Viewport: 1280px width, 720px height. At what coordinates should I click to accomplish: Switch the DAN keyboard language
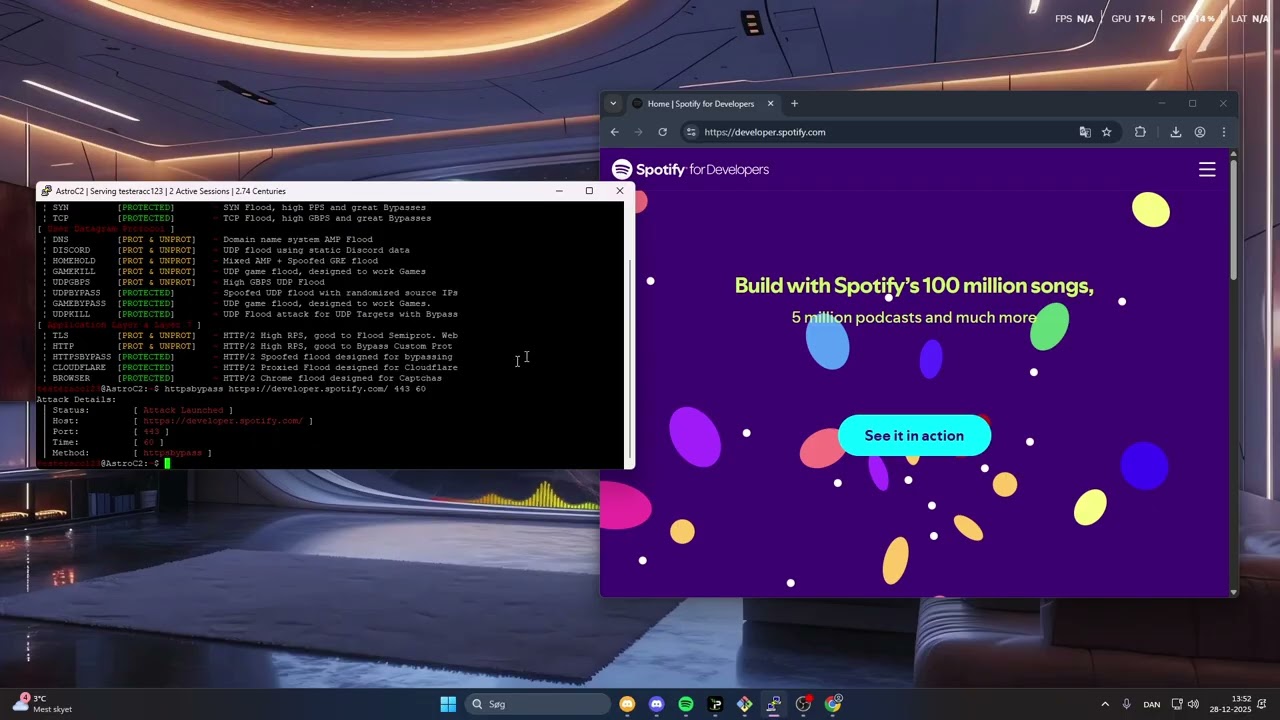1152,704
